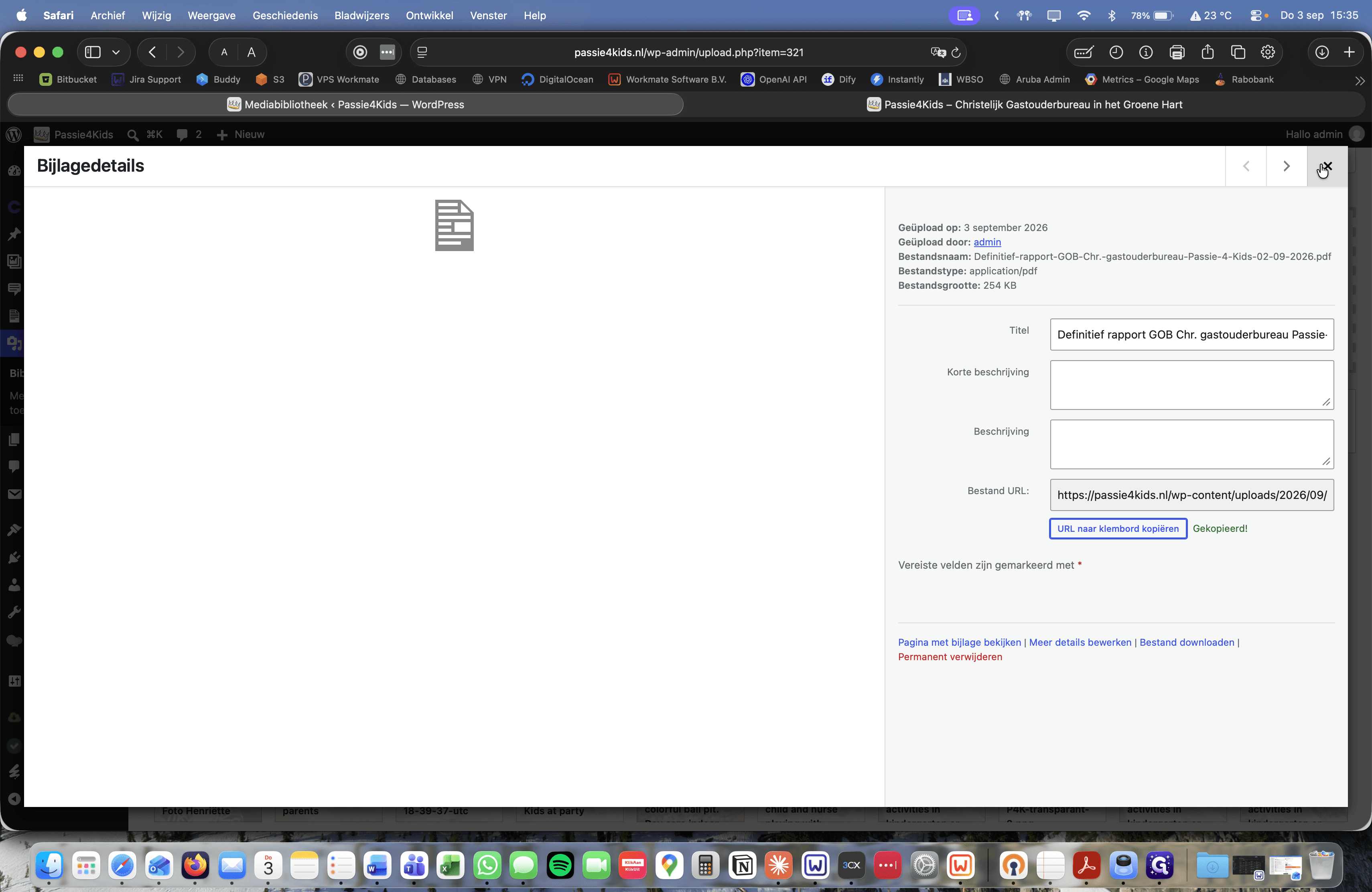Open the admin uploader link
The width and height of the screenshot is (1372, 892).
pyautogui.click(x=987, y=242)
